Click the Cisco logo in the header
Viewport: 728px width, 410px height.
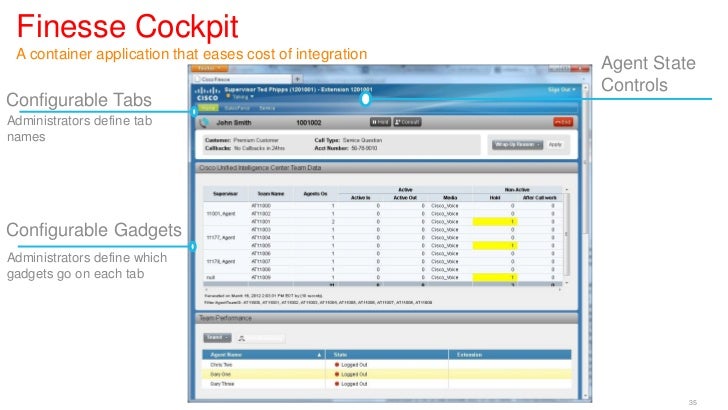[207, 94]
